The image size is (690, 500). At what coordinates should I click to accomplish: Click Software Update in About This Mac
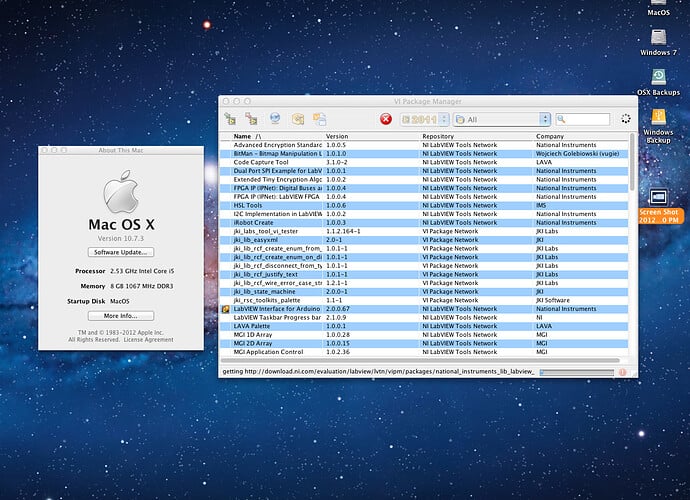(x=121, y=252)
